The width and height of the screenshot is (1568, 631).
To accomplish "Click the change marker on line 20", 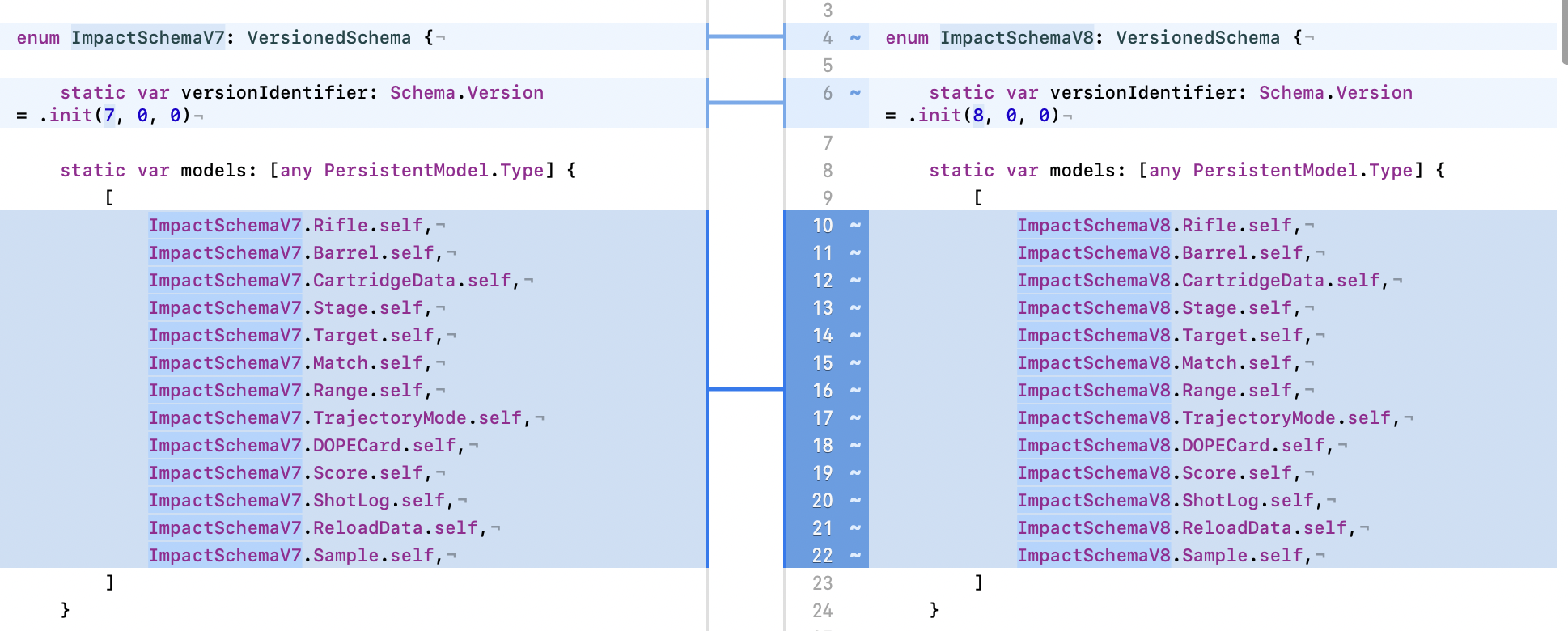I will coord(855,501).
